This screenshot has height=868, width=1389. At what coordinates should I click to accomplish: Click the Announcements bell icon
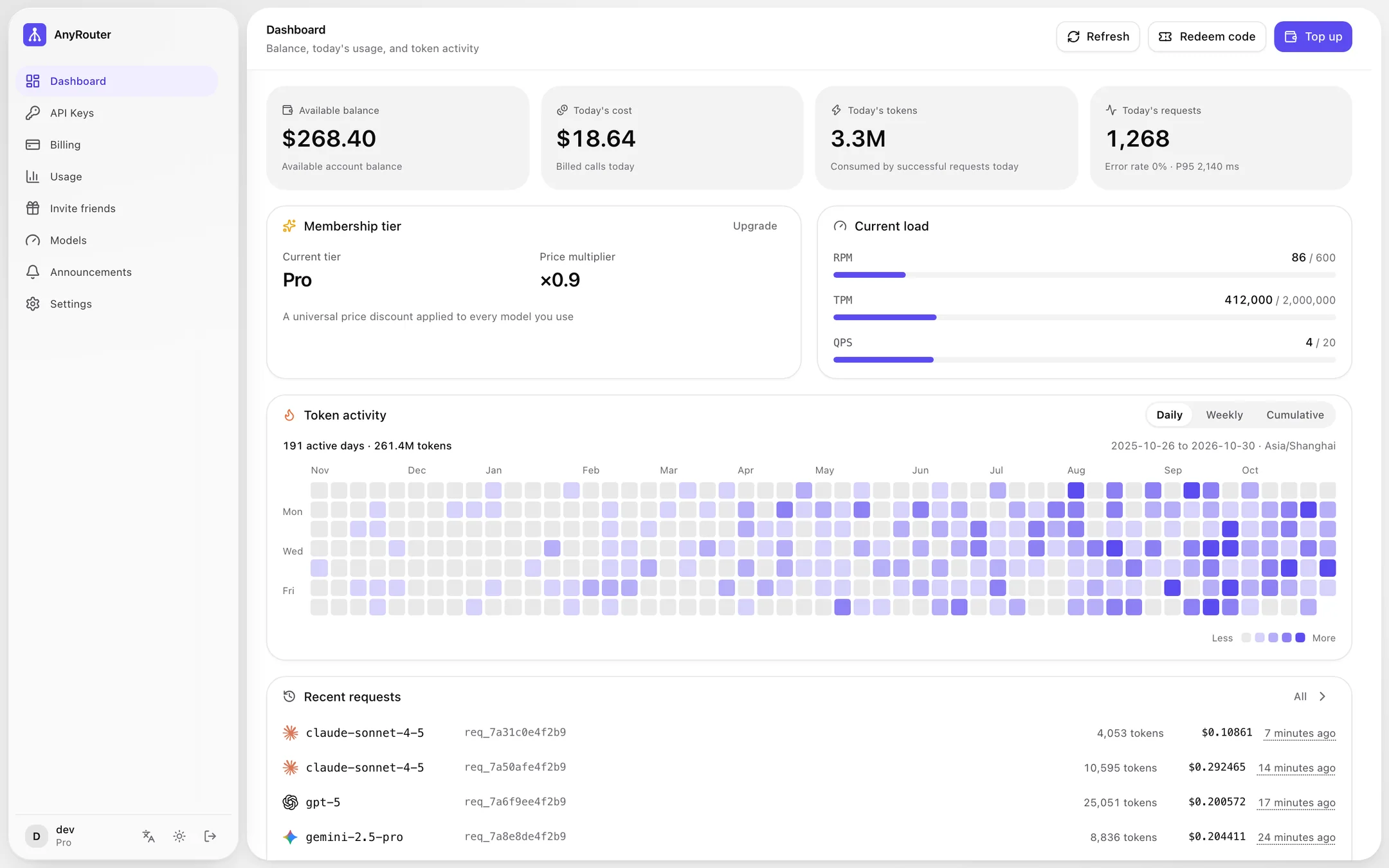[x=33, y=272]
